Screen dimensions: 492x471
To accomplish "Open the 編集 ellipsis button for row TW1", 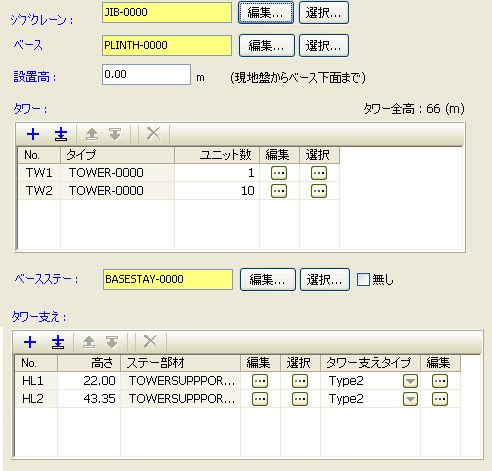I will pos(279,173).
